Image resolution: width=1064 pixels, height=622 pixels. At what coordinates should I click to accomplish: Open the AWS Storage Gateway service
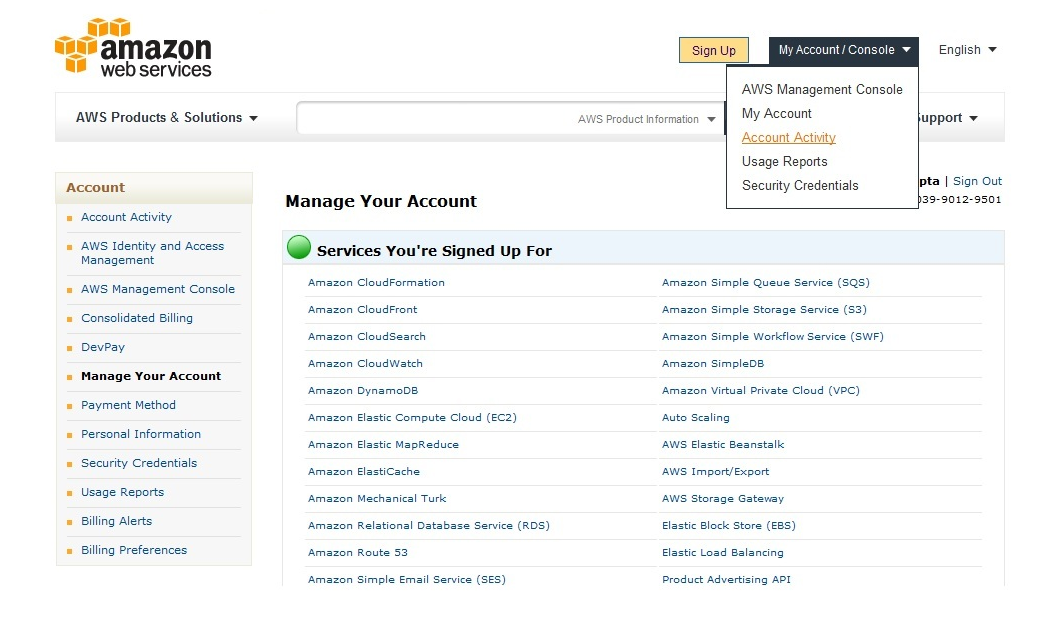(723, 498)
